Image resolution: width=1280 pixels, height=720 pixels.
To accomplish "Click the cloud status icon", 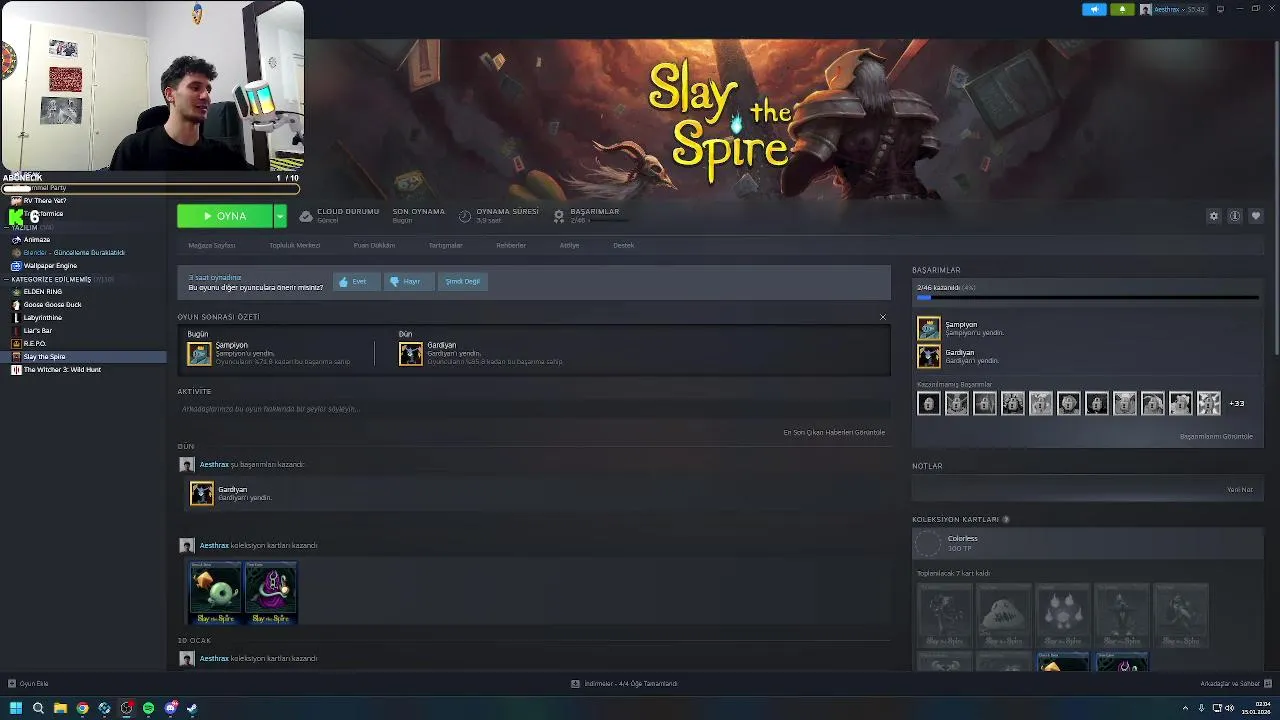I will pyautogui.click(x=306, y=216).
